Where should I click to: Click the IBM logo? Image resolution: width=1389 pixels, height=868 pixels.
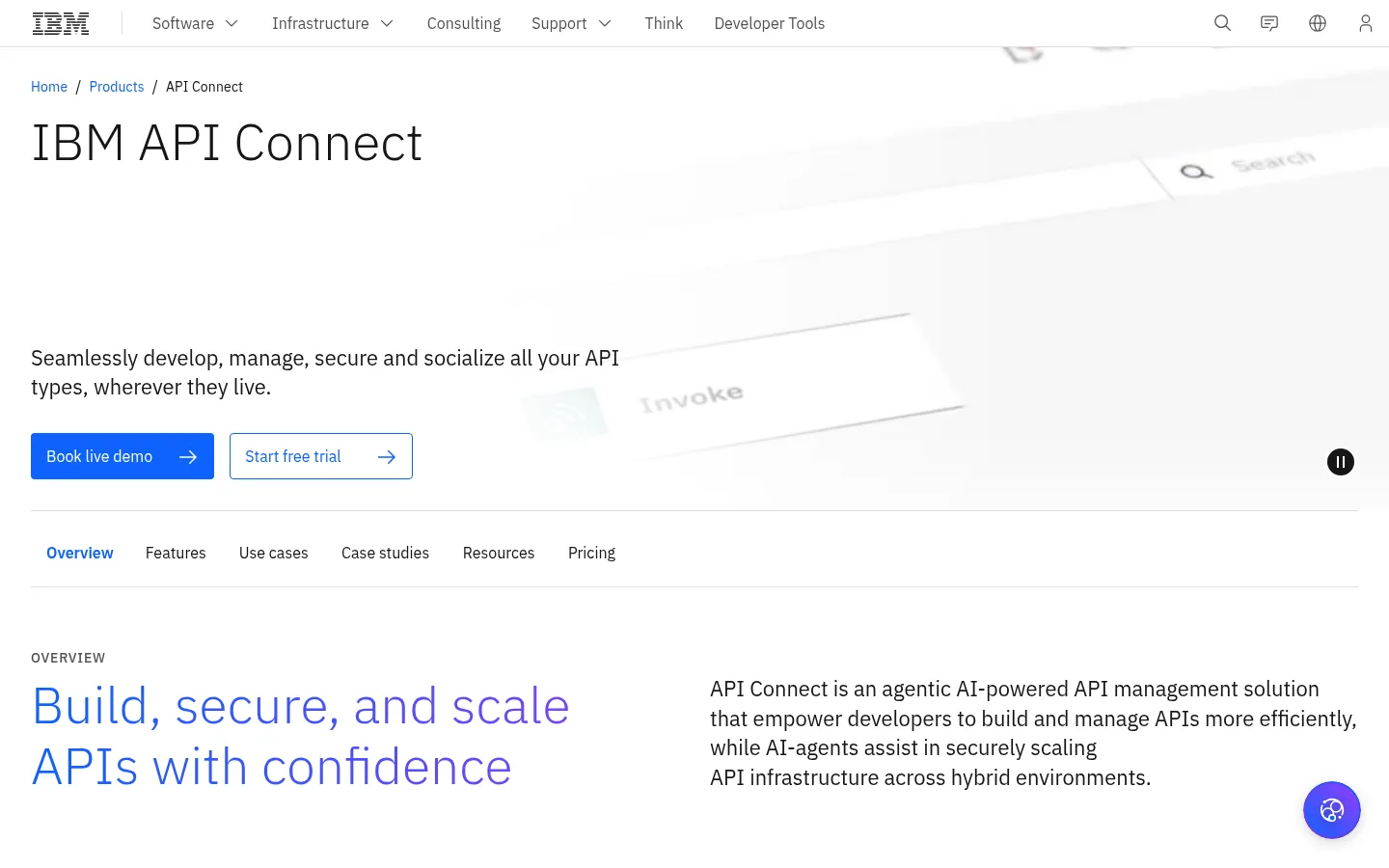coord(61,23)
